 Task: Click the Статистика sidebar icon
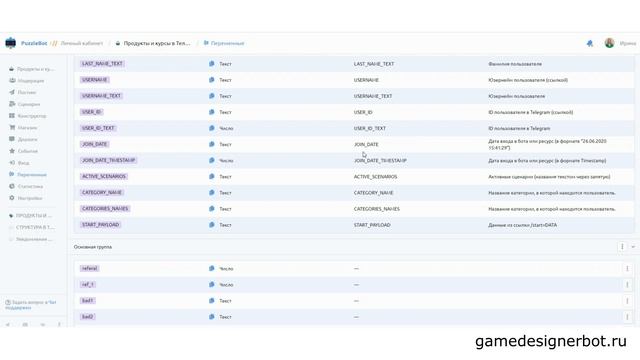[12, 186]
